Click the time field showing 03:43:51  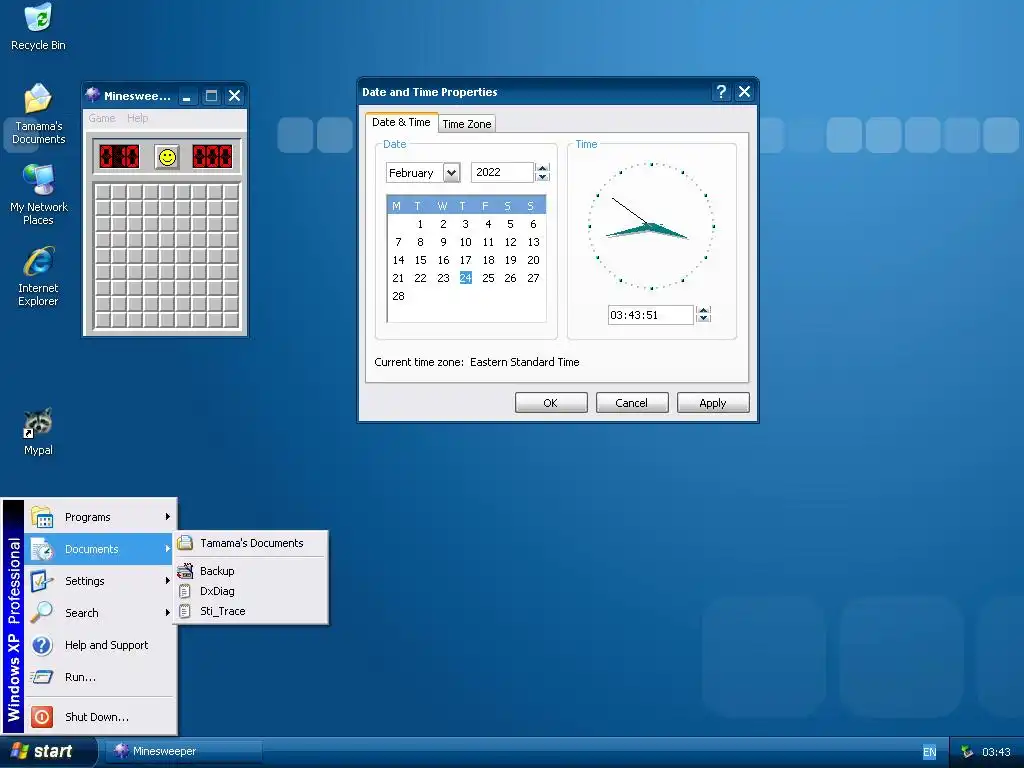coord(650,315)
